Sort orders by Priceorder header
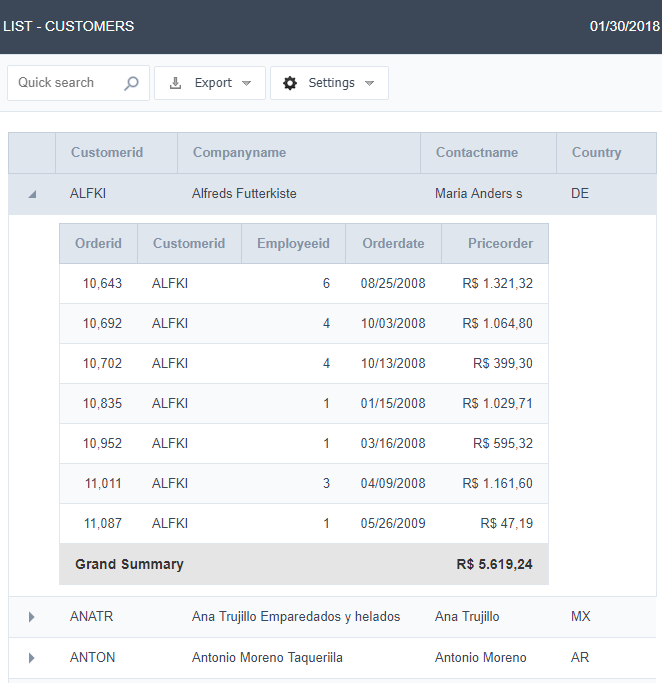The image size is (662, 683). pos(501,243)
